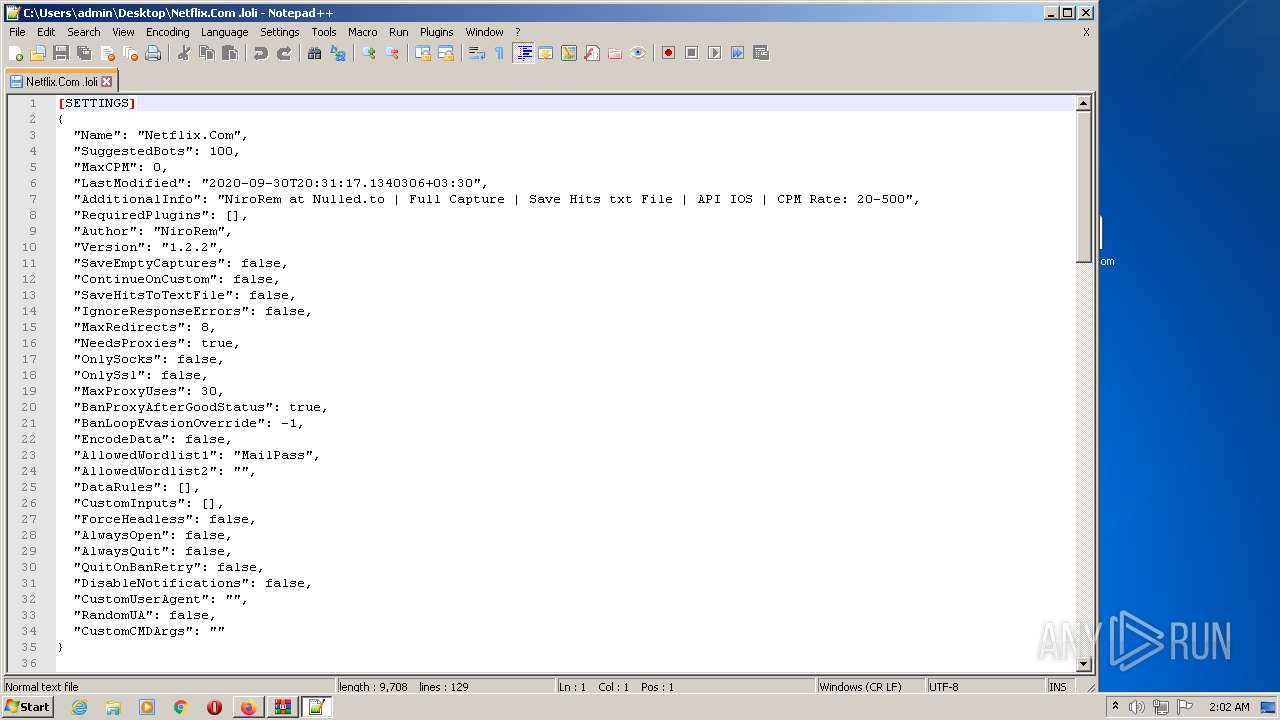Open the Macro menu
Image resolution: width=1280 pixels, height=720 pixels.
click(363, 32)
